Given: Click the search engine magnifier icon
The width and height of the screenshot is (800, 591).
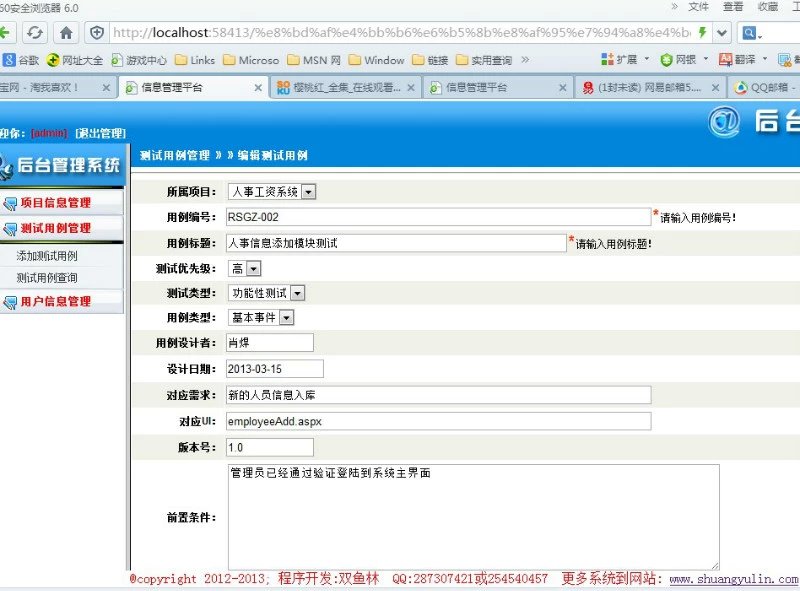Looking at the screenshot, I should click(748, 33).
